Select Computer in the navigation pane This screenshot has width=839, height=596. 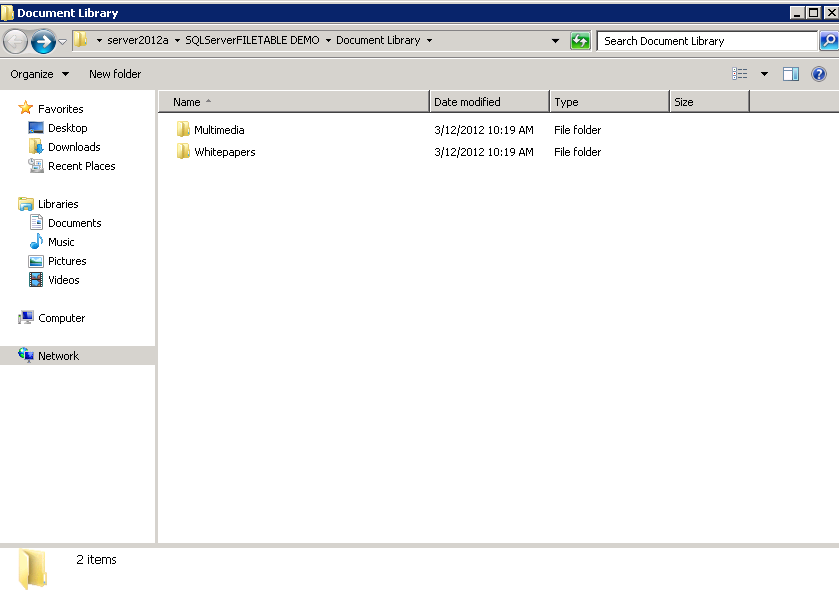tap(61, 318)
